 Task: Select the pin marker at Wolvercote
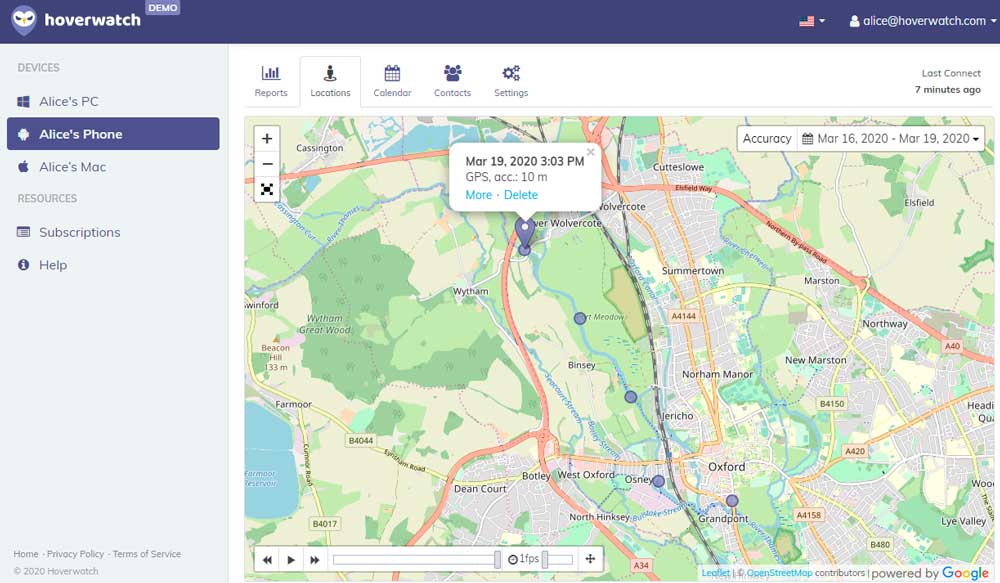click(525, 233)
